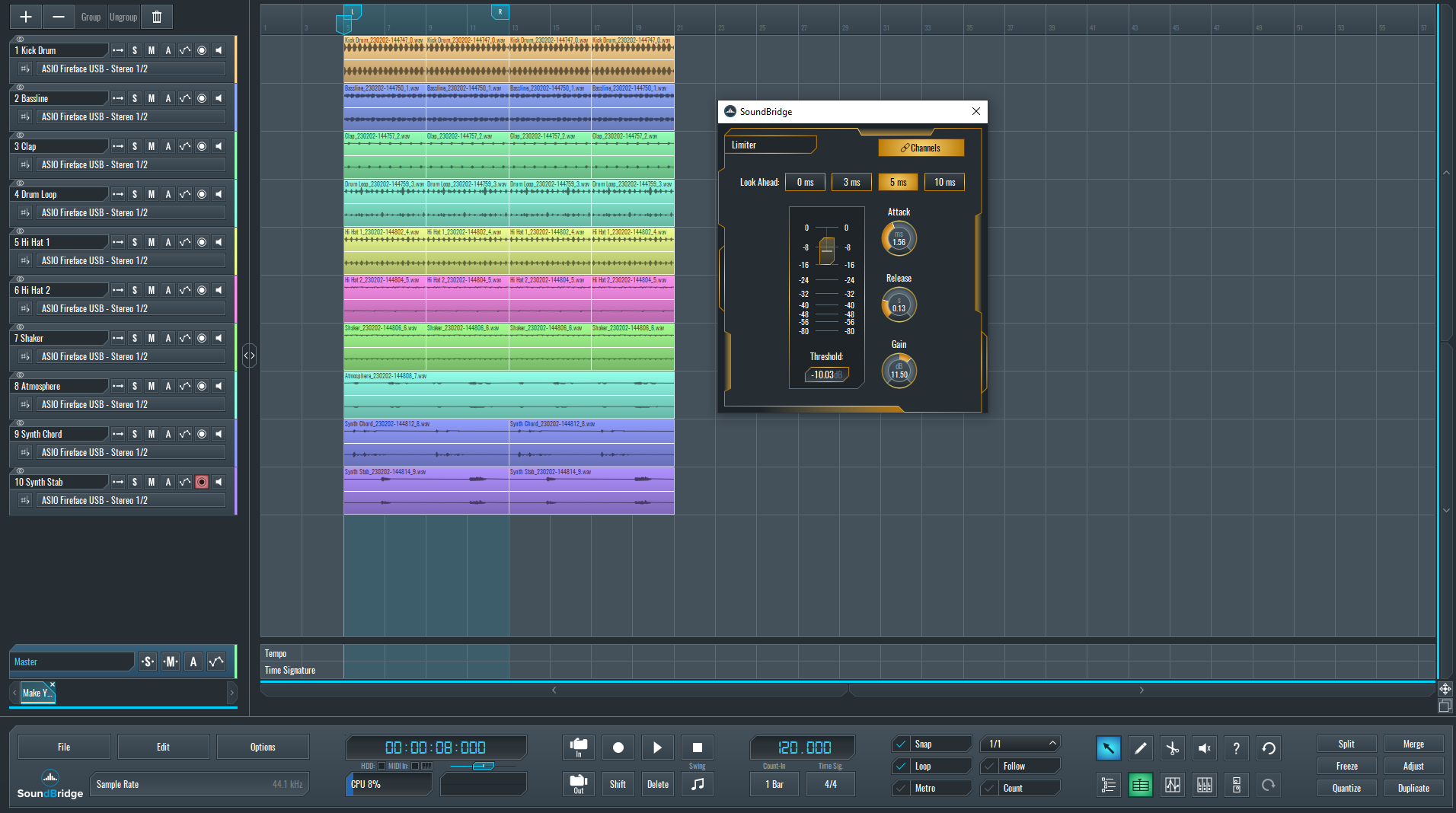Toggle the green sequencer view icon
Viewport: 1456px width, 813px height.
click(x=1140, y=785)
